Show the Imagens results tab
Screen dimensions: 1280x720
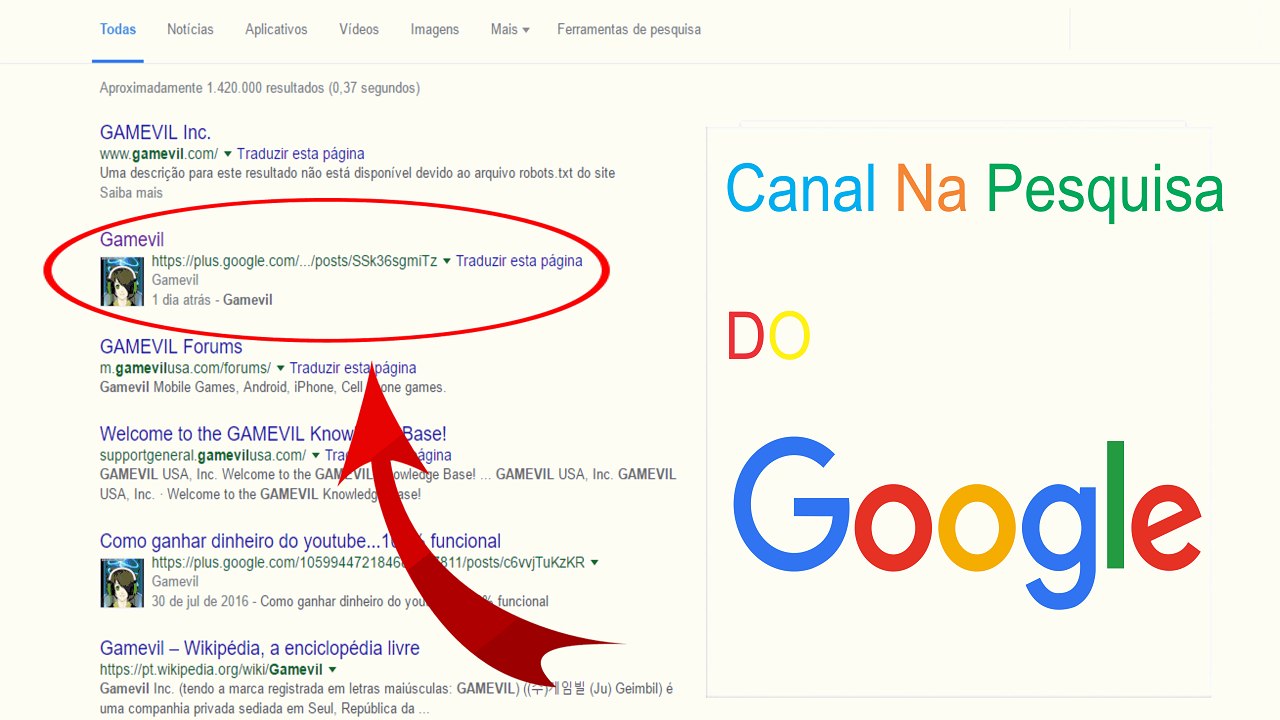click(x=435, y=30)
